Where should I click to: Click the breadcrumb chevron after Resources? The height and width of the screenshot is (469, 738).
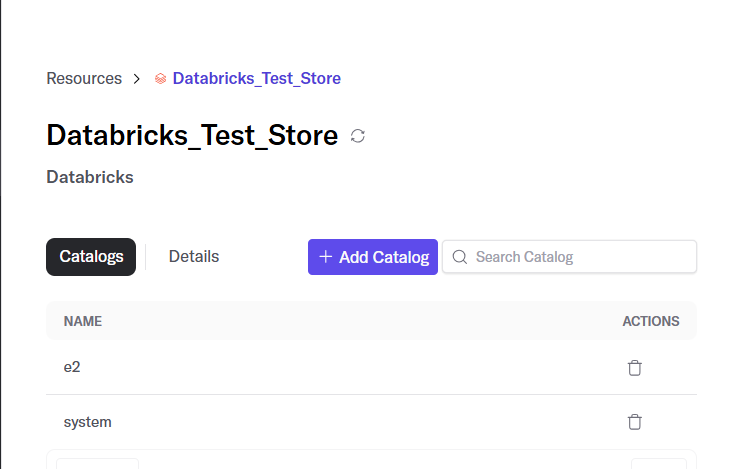click(136, 79)
